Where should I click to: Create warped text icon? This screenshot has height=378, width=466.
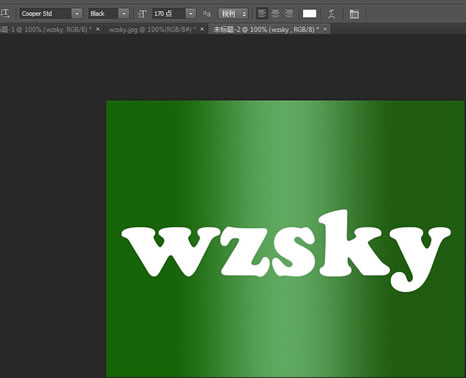331,14
